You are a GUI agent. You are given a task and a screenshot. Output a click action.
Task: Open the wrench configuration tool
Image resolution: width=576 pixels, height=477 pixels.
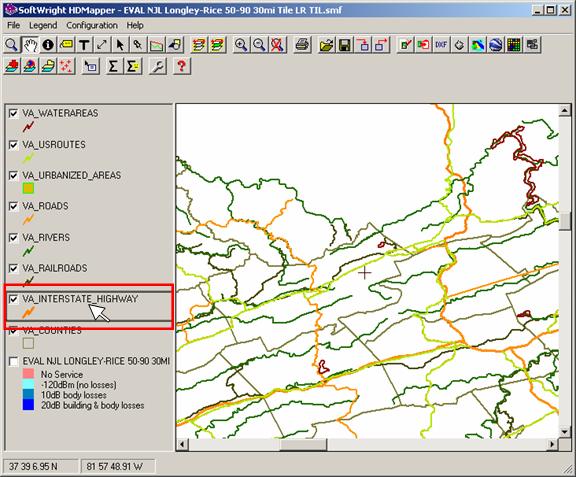(158, 66)
